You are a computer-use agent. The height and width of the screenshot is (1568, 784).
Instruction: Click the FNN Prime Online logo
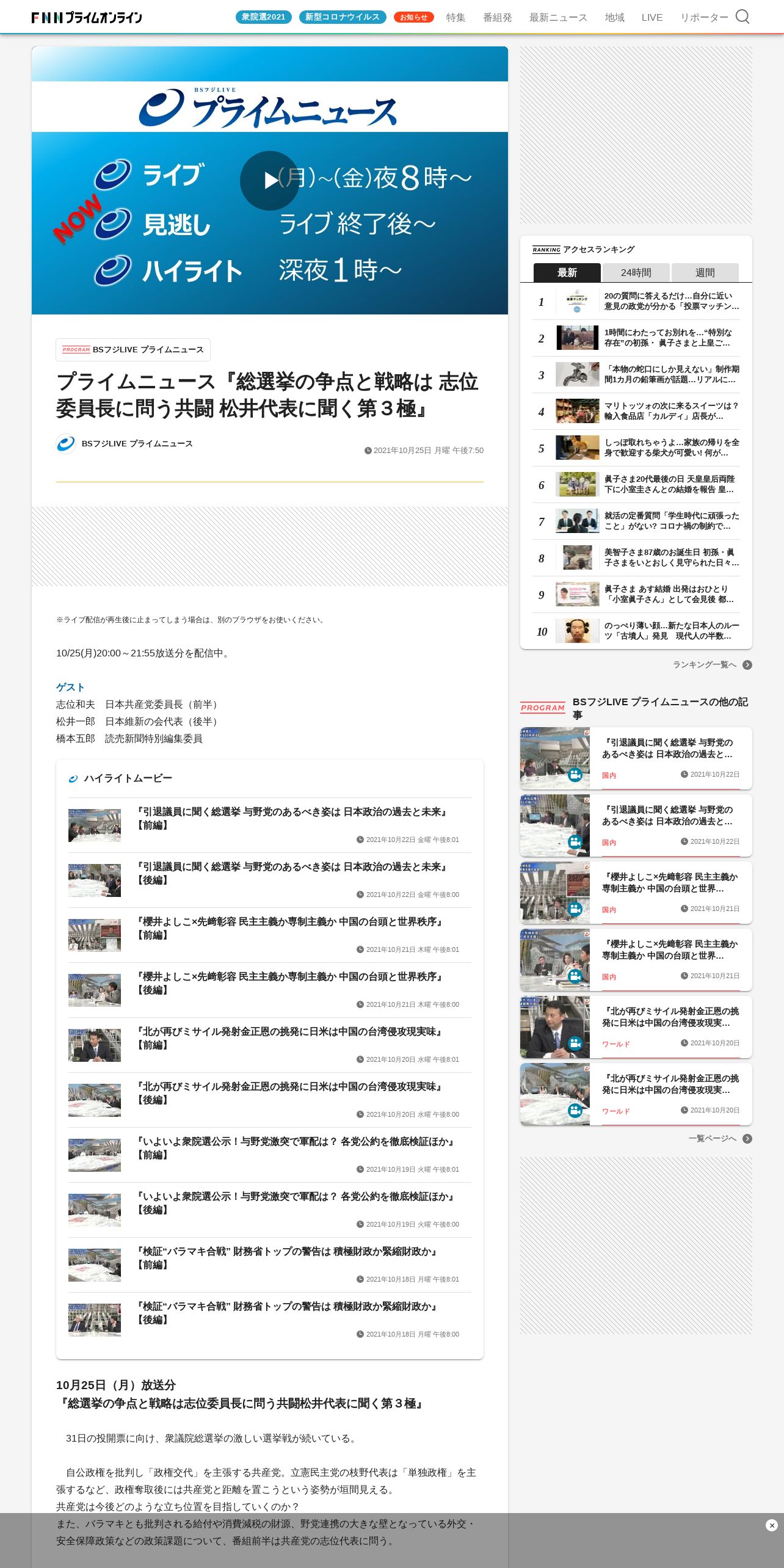click(87, 17)
